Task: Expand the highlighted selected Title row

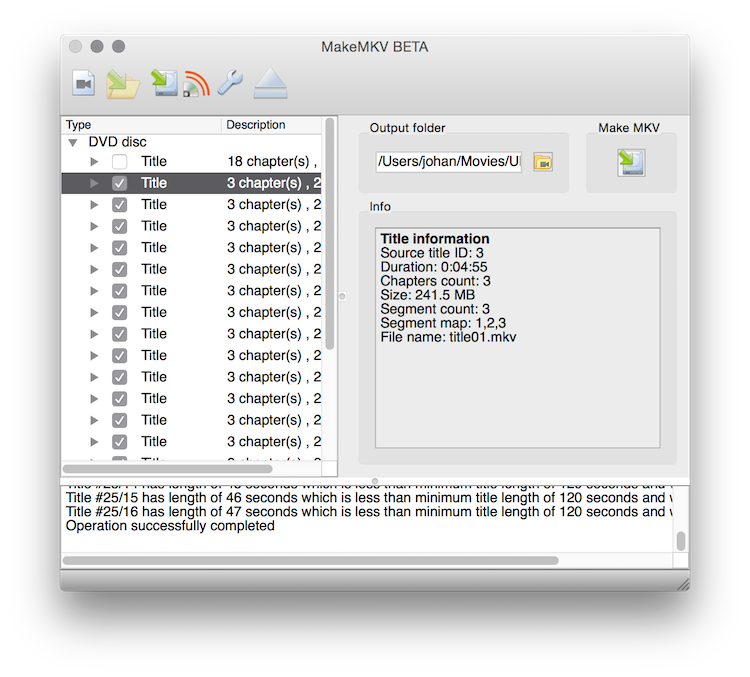Action: click(x=94, y=183)
